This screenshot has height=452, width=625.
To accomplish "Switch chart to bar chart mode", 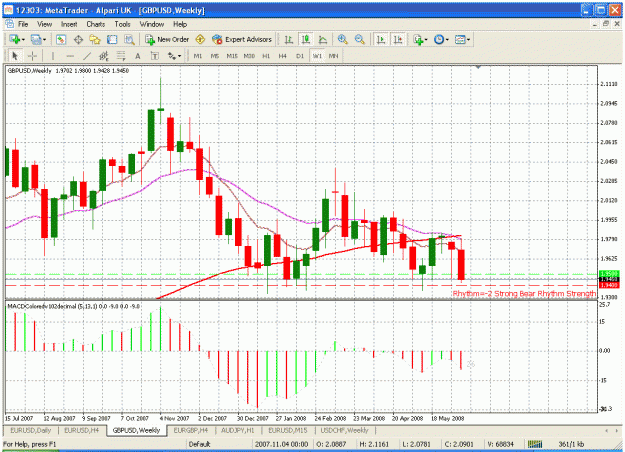I will pyautogui.click(x=289, y=39).
